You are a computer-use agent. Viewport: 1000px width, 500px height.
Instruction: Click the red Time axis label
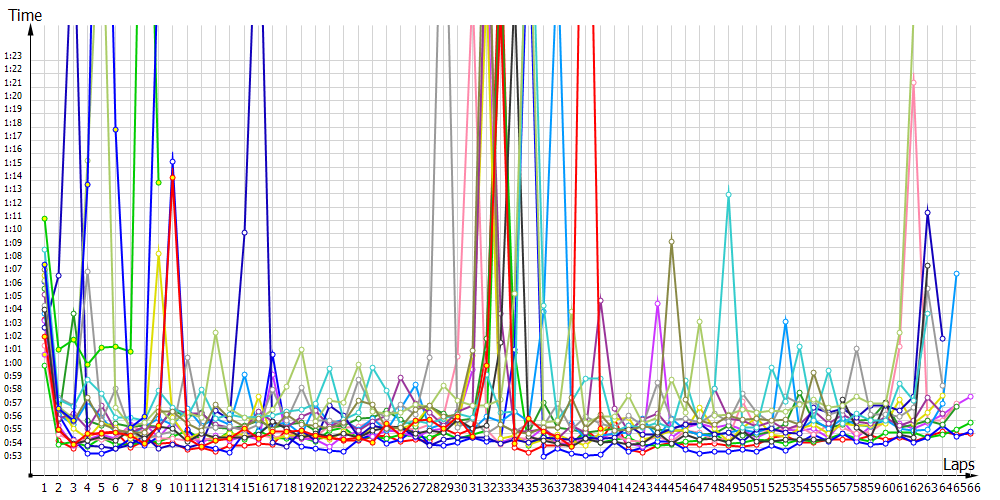25,14
